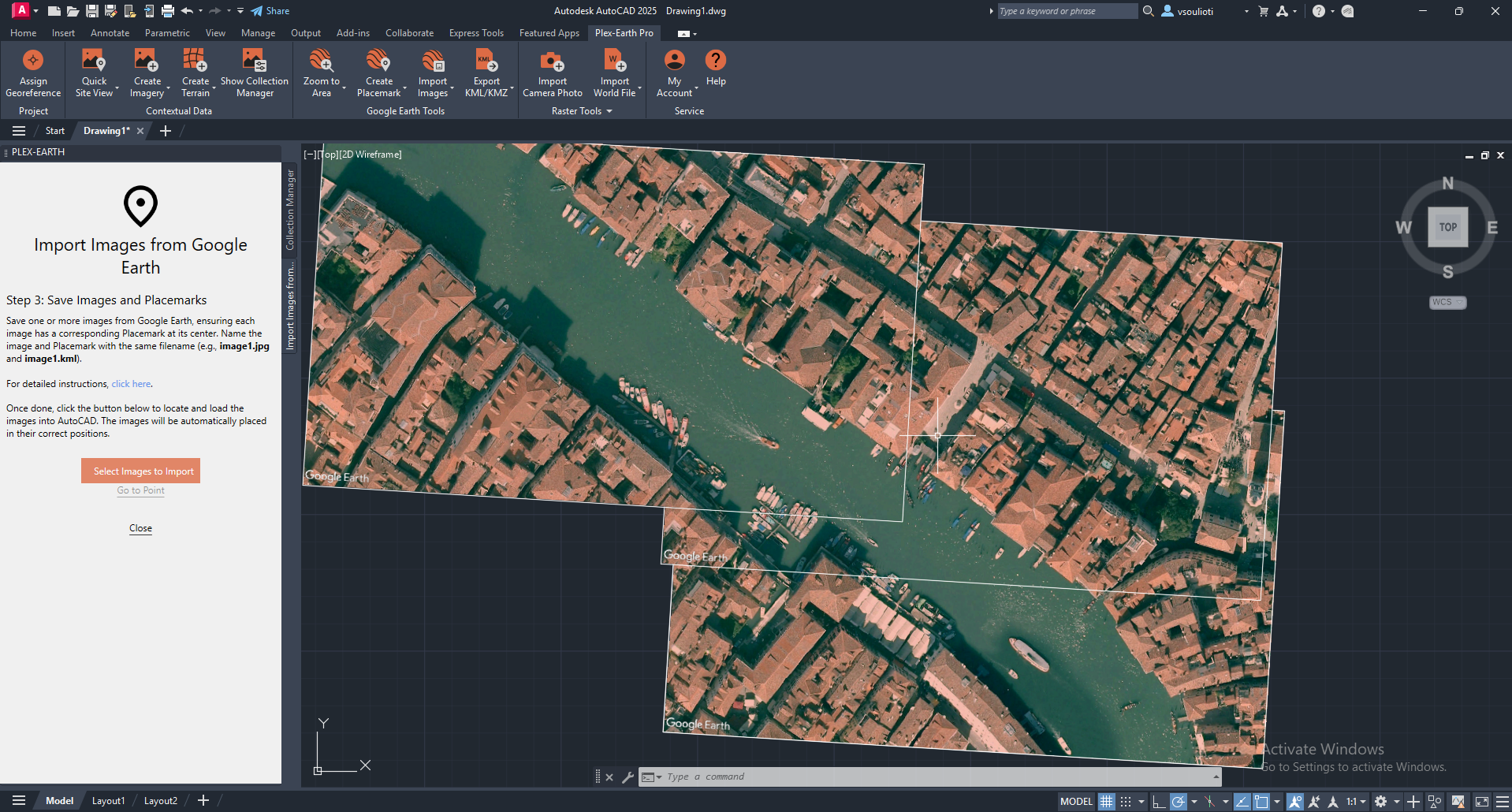Open annotation scale 1:1 dropdown
The width and height of the screenshot is (1512, 812).
pos(1356,802)
